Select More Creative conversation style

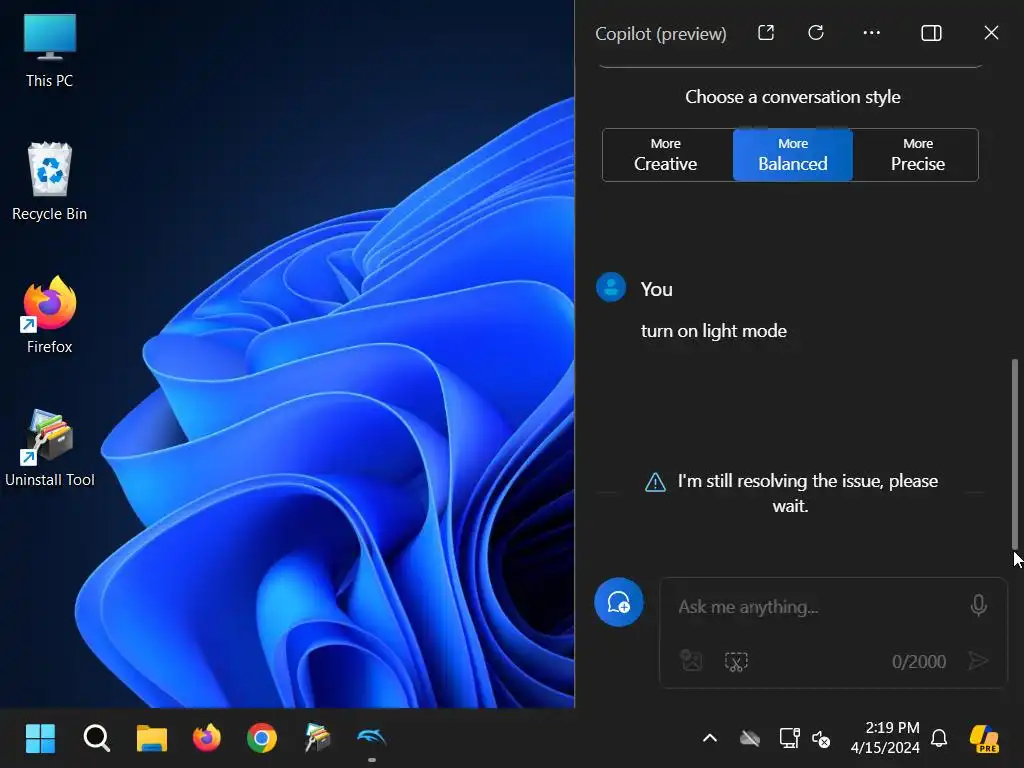pos(665,155)
